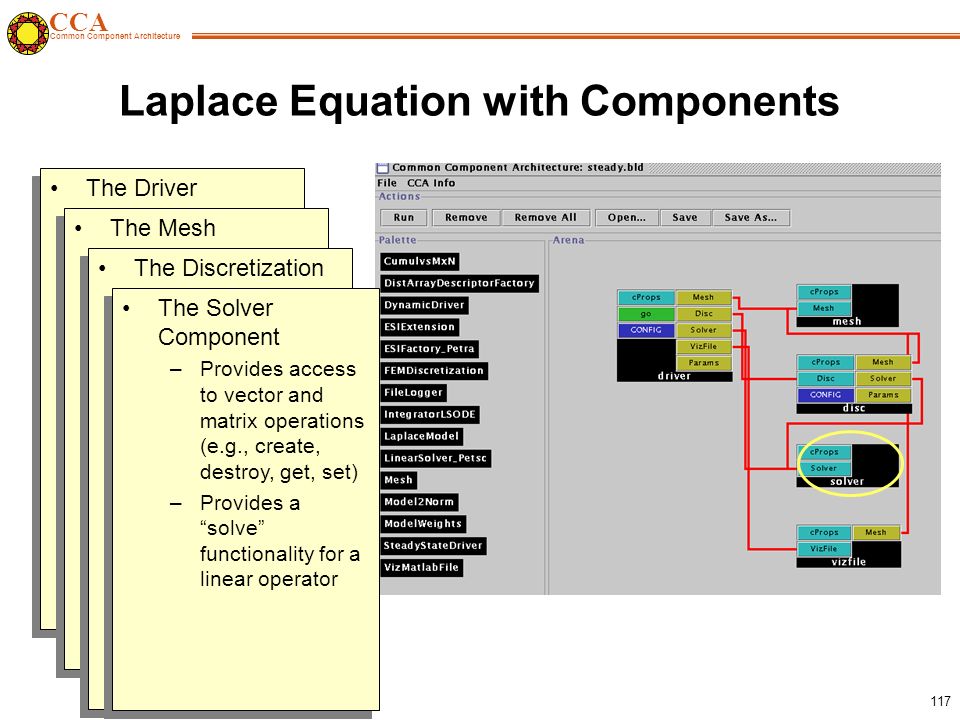Select the mesh component label in Arena
The image size is (960, 720).
tap(847, 321)
